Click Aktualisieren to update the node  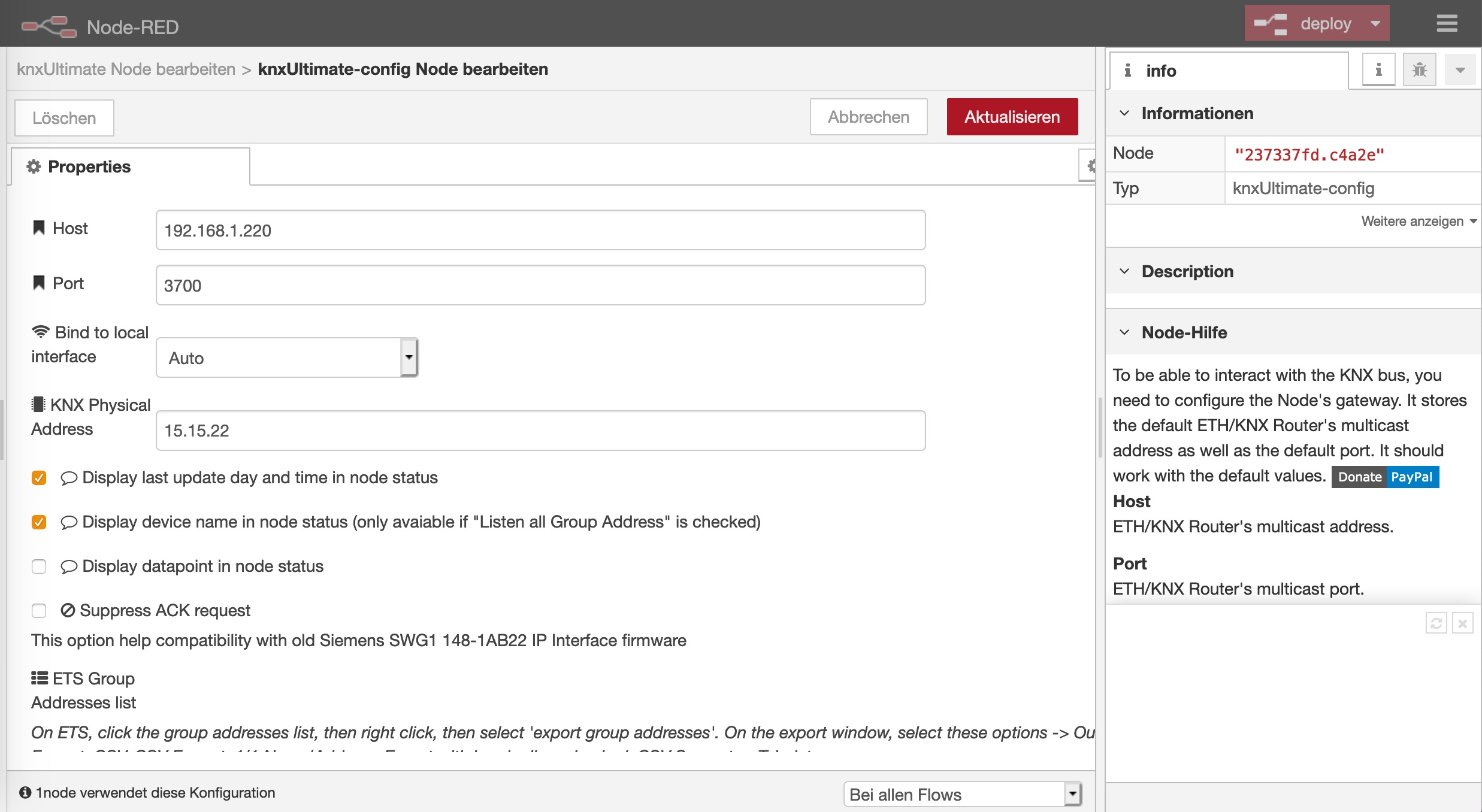[1012, 117]
